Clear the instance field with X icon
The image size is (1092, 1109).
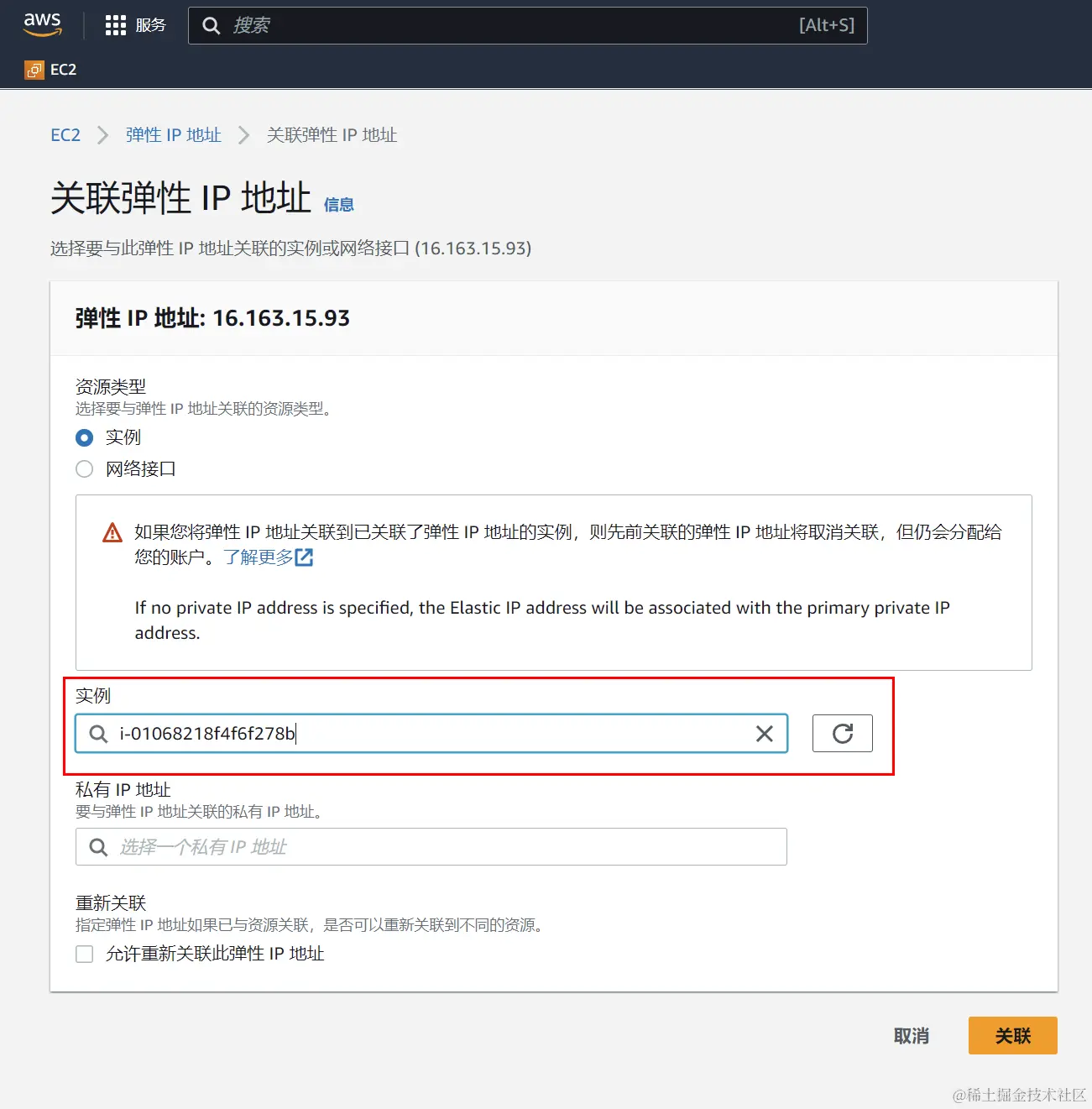(764, 734)
